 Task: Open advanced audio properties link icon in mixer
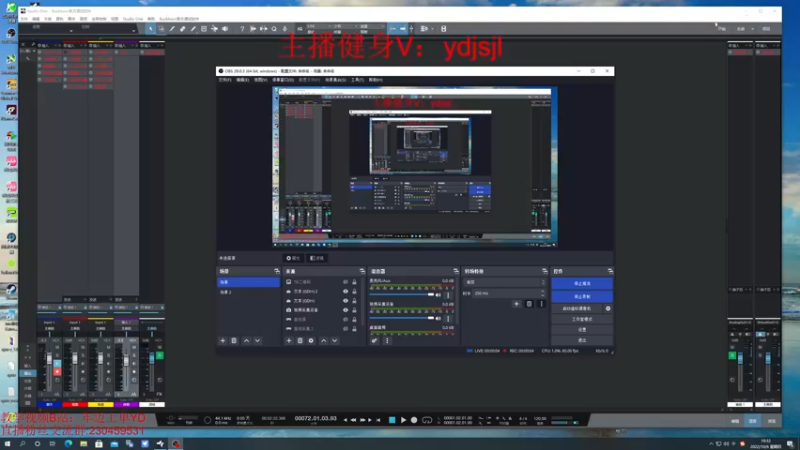[374, 340]
